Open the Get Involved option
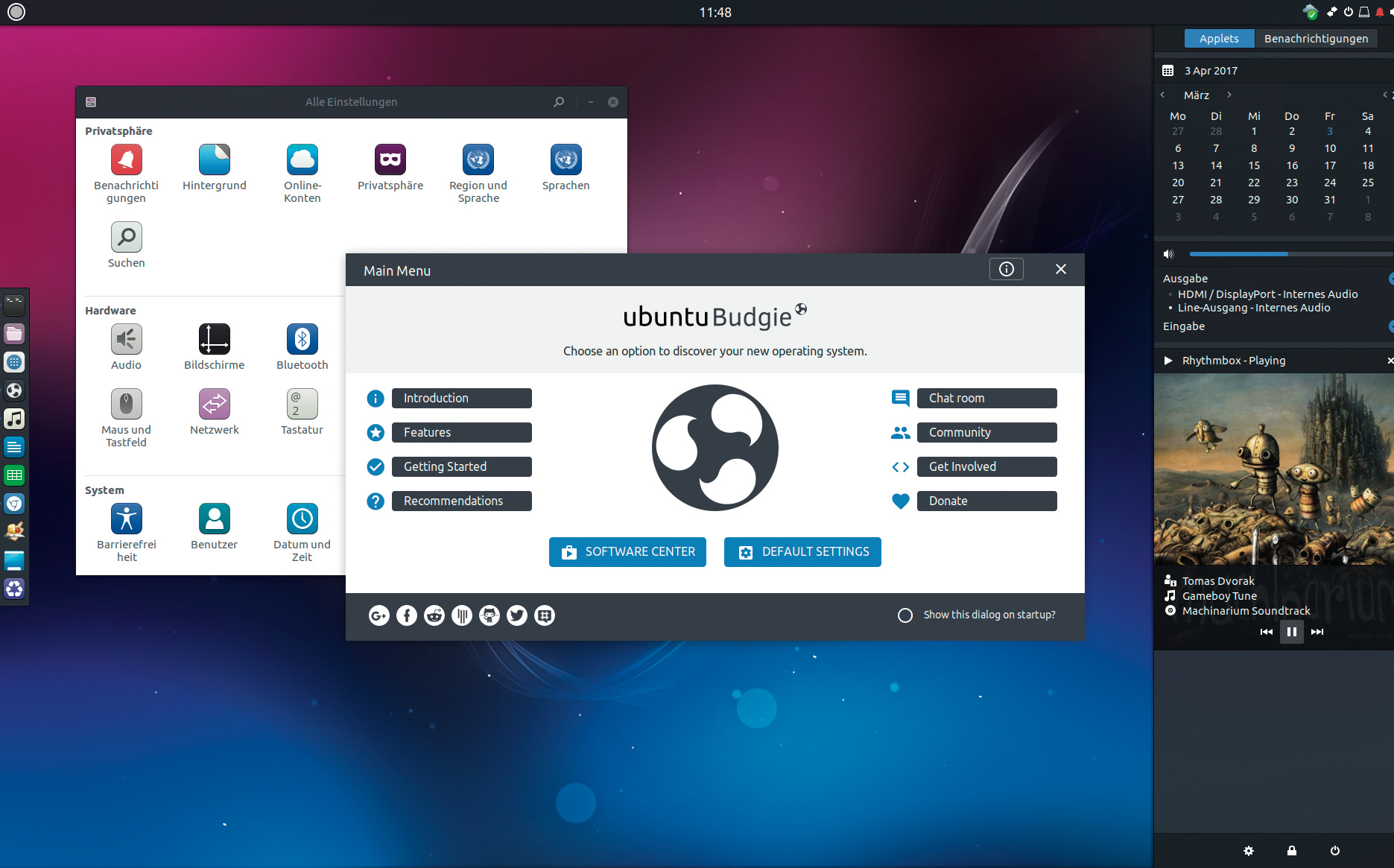 pos(987,467)
